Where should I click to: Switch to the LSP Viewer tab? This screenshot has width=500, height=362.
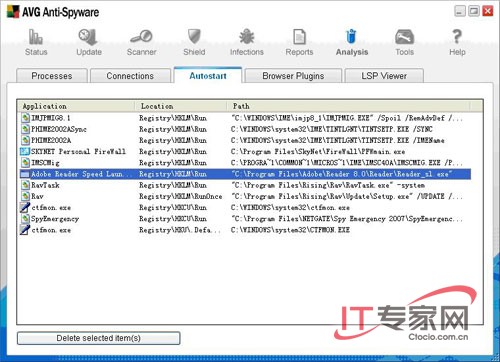[384, 76]
